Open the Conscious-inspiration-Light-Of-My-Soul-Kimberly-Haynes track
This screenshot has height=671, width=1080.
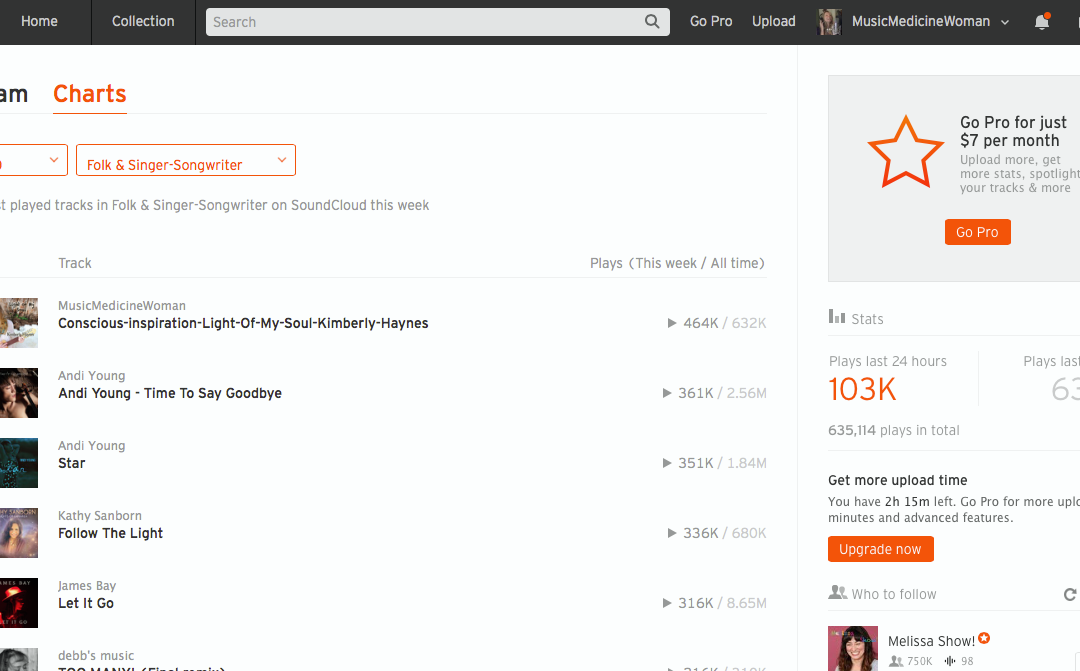pyautogui.click(x=243, y=323)
